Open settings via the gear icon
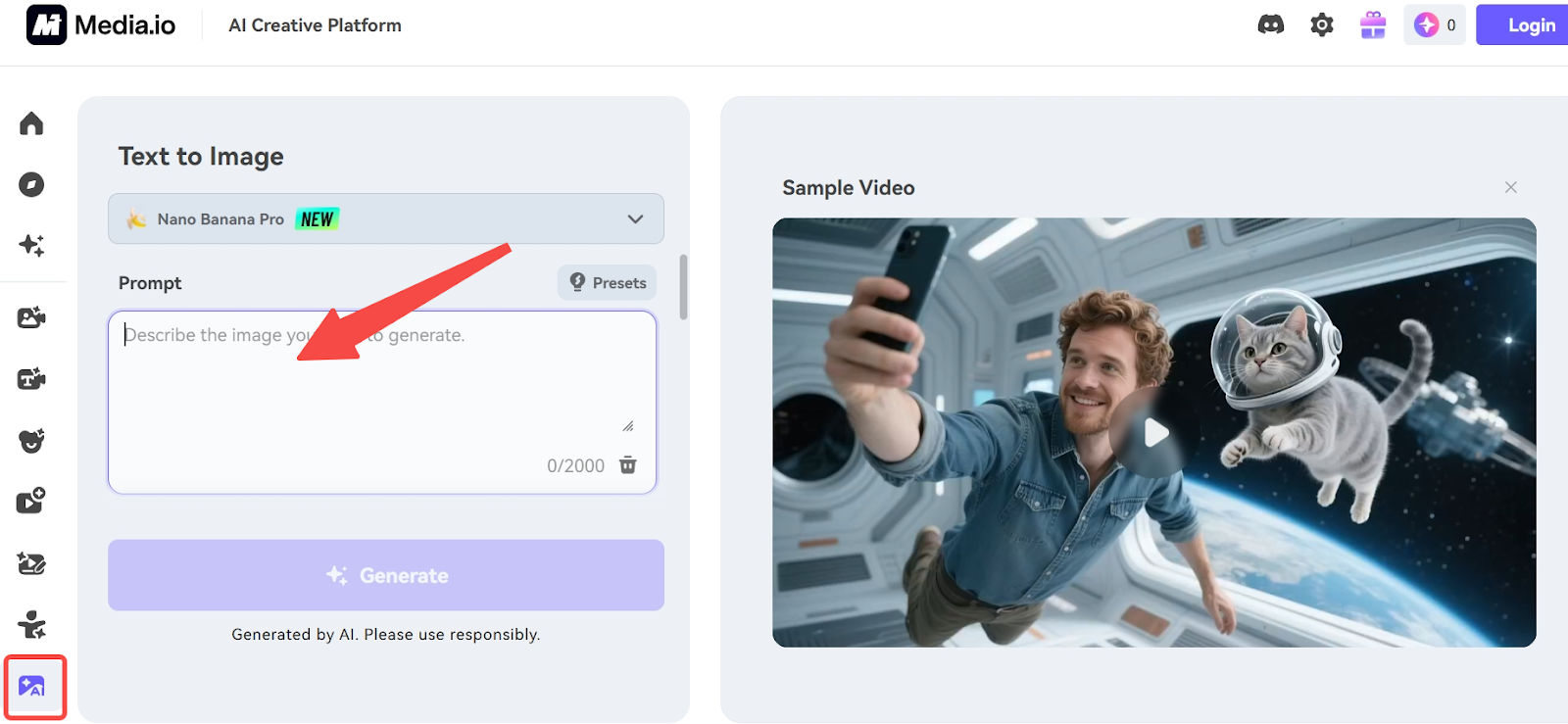This screenshot has height=724, width=1568. pyautogui.click(x=1322, y=25)
